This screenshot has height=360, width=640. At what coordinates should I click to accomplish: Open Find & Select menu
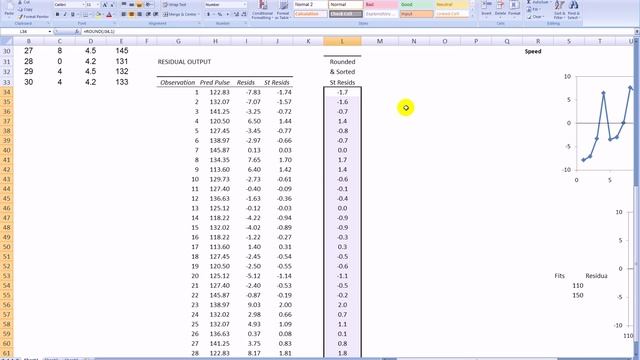click(x=573, y=10)
